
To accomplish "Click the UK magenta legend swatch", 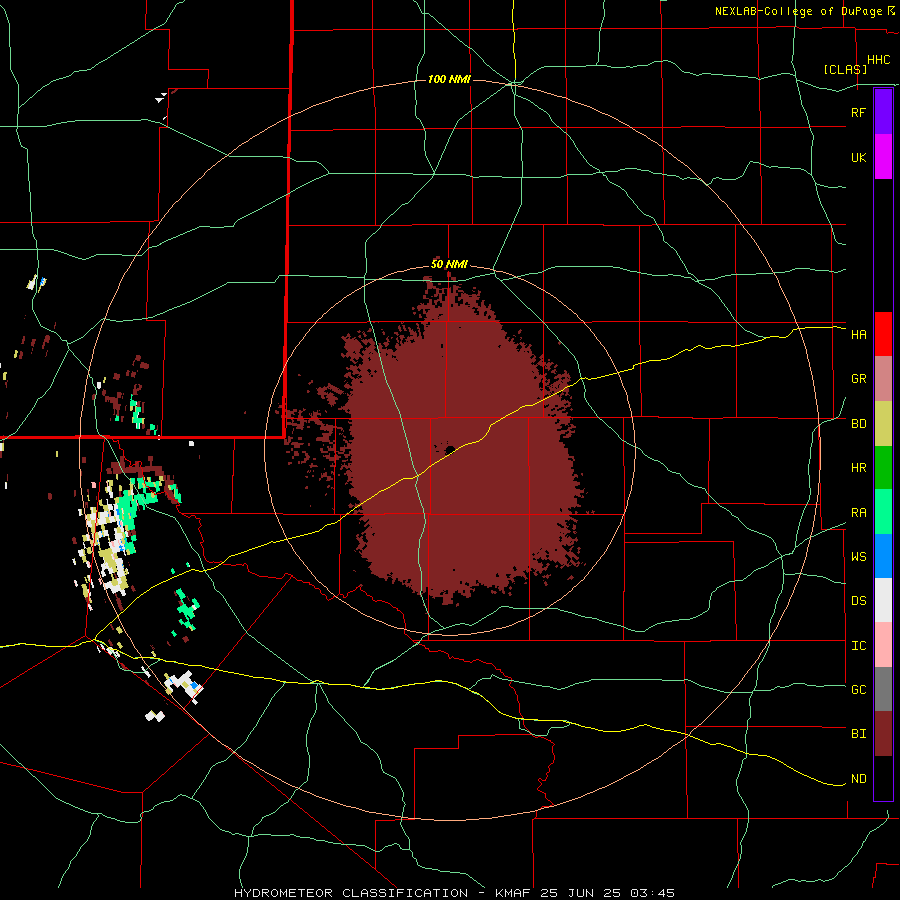I will [x=883, y=157].
